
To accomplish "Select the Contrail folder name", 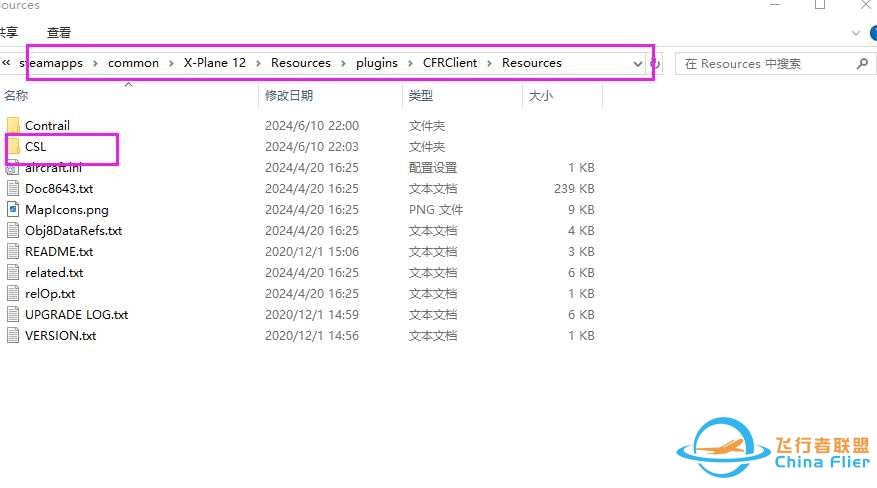I will [48, 125].
